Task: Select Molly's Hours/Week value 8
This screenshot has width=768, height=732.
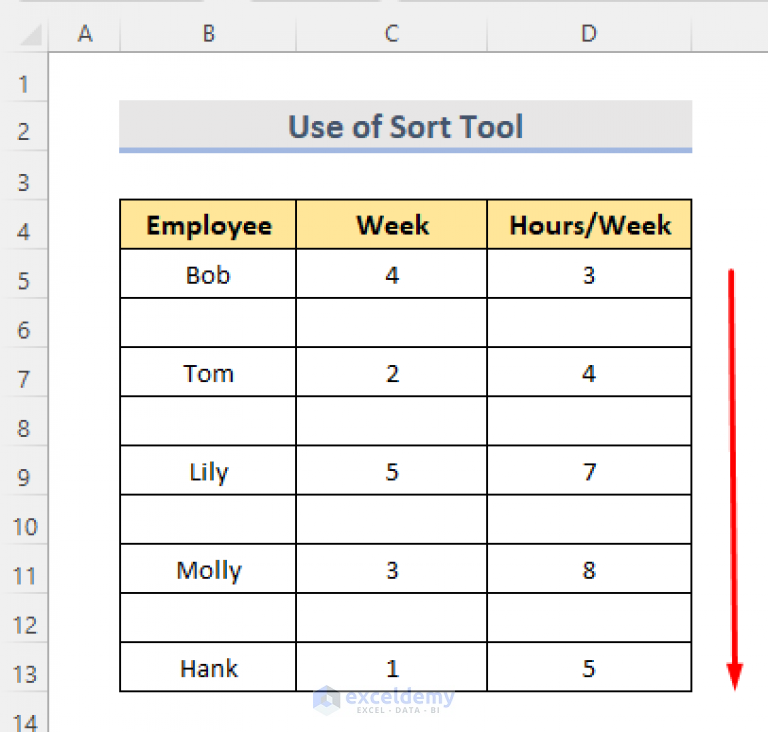Action: (x=589, y=569)
